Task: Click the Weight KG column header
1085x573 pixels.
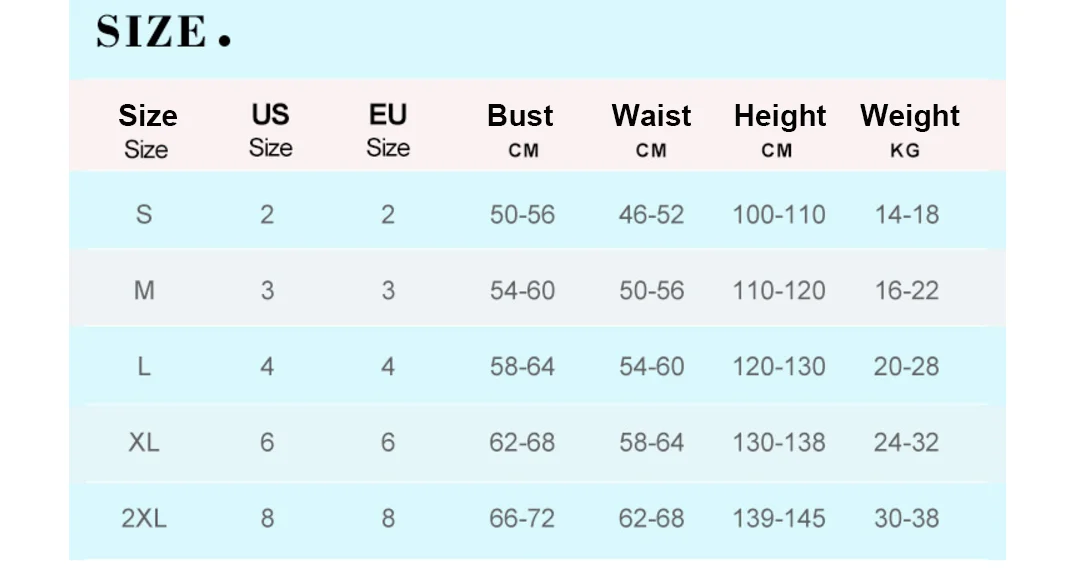Action: tap(909, 129)
